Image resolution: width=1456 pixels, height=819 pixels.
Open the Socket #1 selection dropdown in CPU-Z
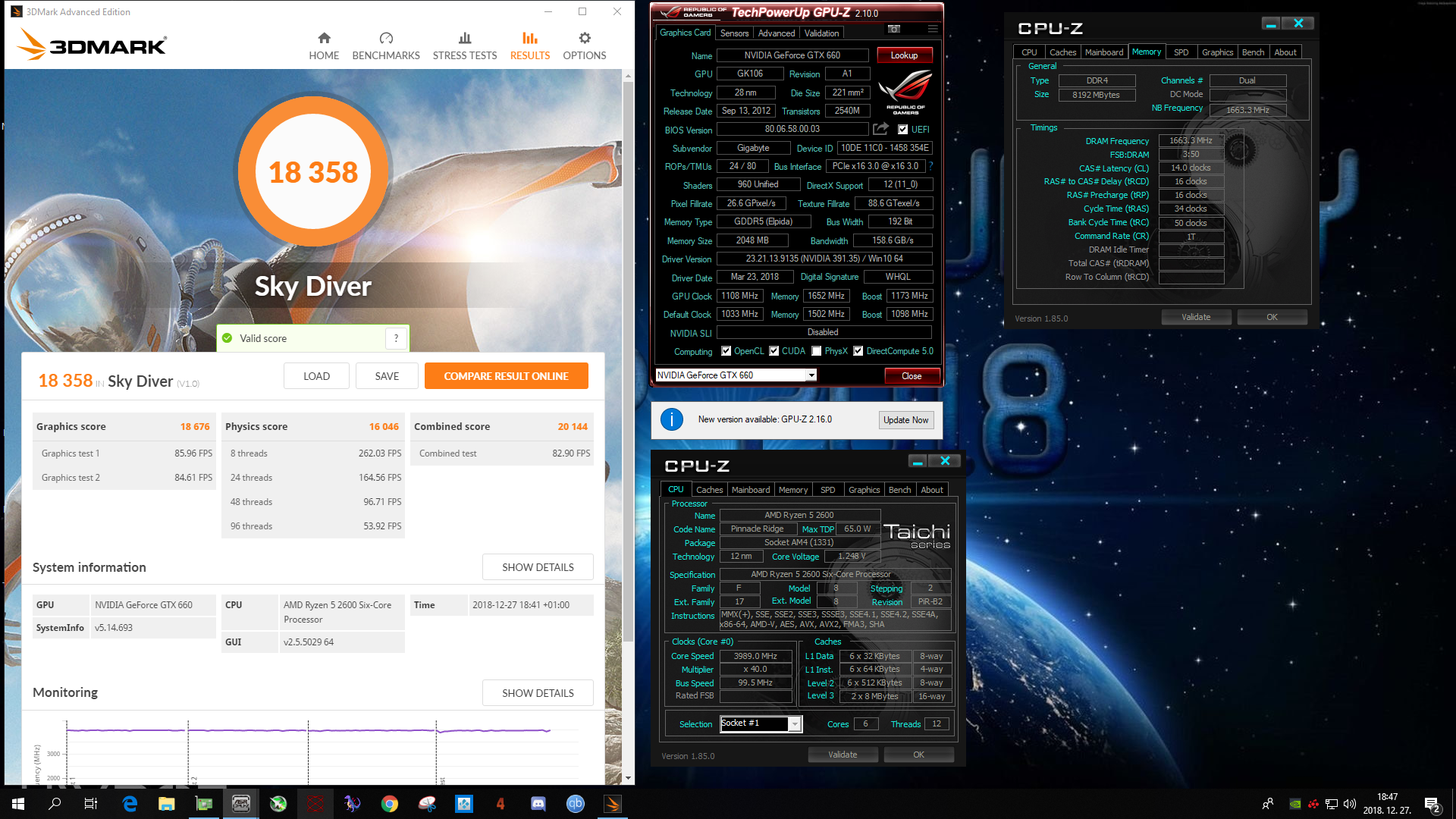click(794, 724)
